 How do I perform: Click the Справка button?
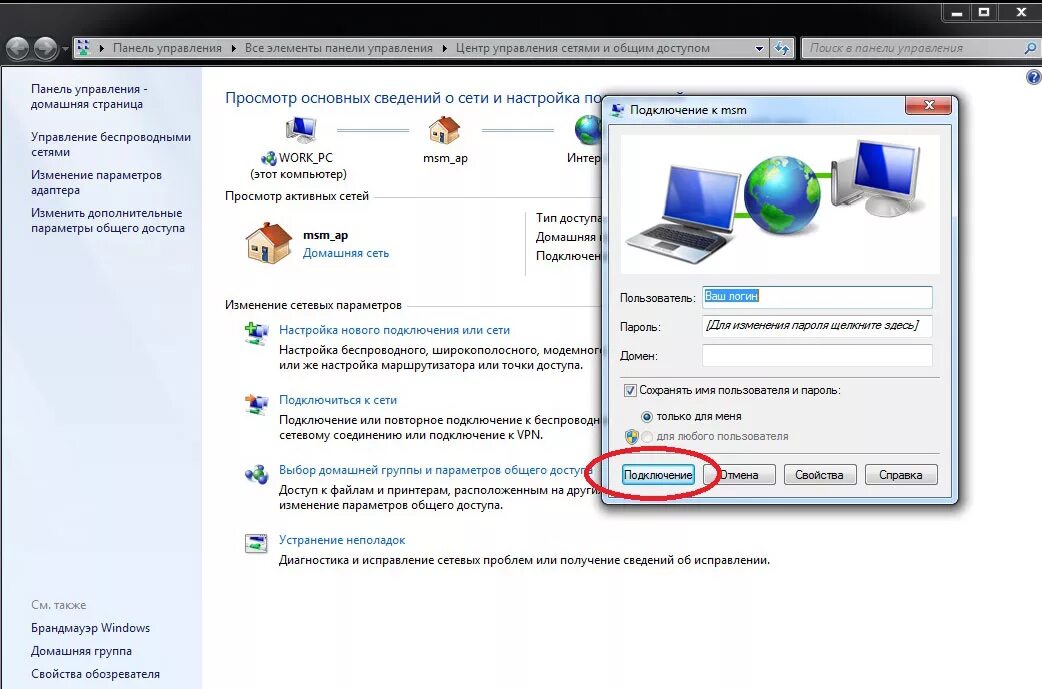click(901, 474)
